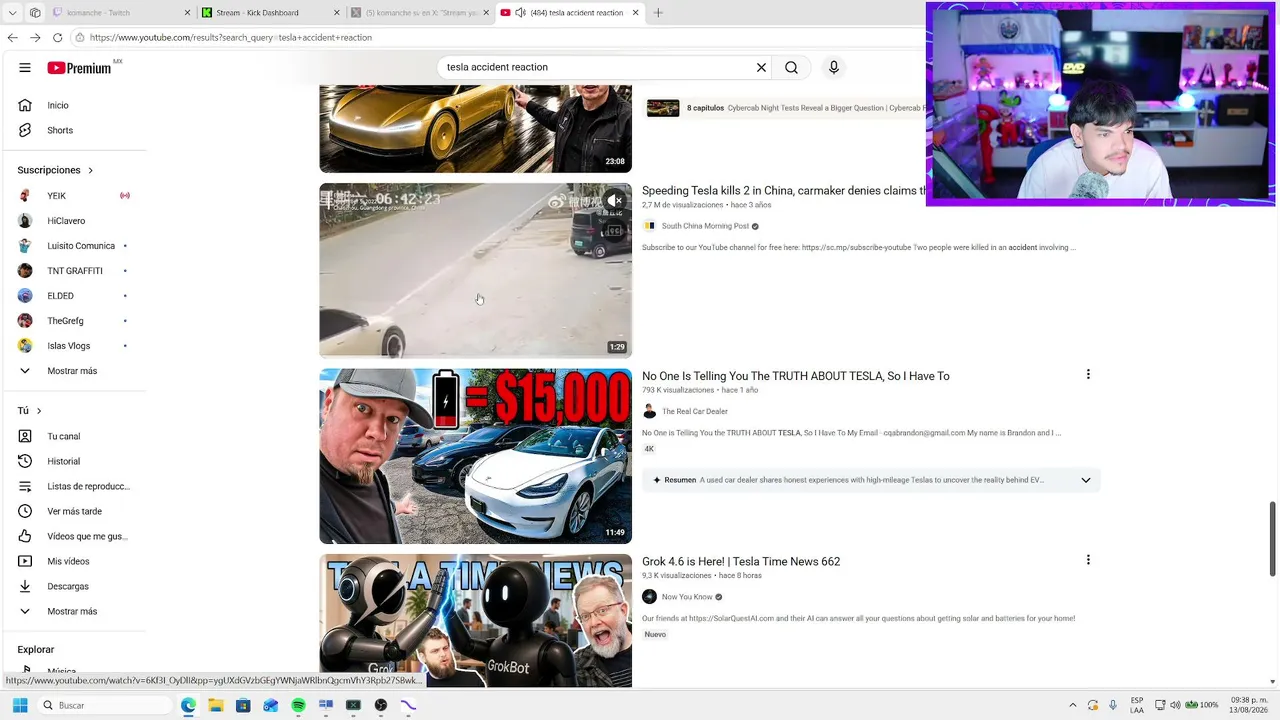
Task: Open the Speeding Tesla kills 2 video title
Action: [x=784, y=191]
